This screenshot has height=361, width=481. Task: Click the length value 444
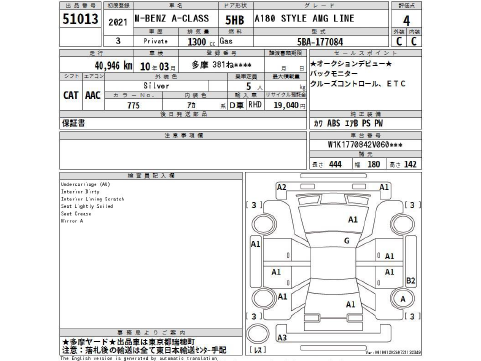coord(335,164)
